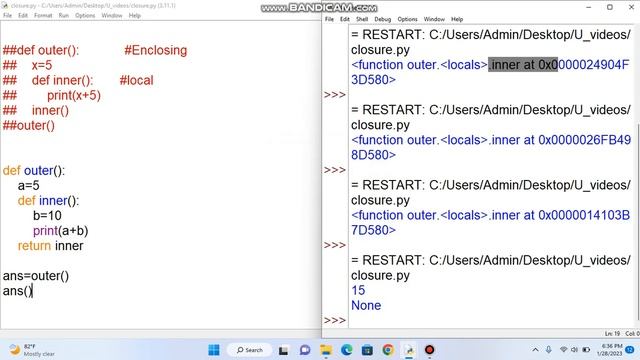The height and width of the screenshot is (360, 640).
Task: Click the '#Enclosing' comment text
Action: (x=156, y=50)
